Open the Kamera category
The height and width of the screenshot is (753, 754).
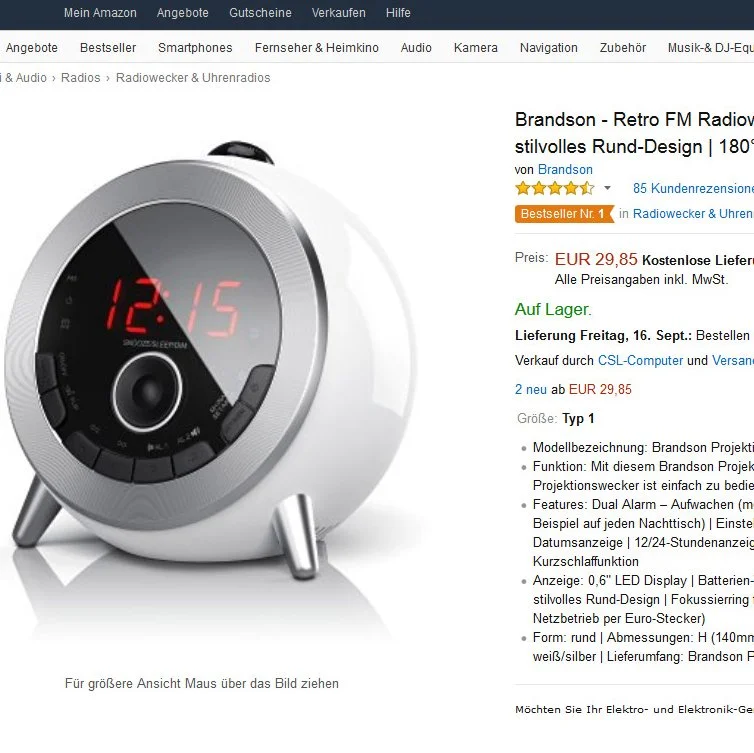[x=476, y=48]
